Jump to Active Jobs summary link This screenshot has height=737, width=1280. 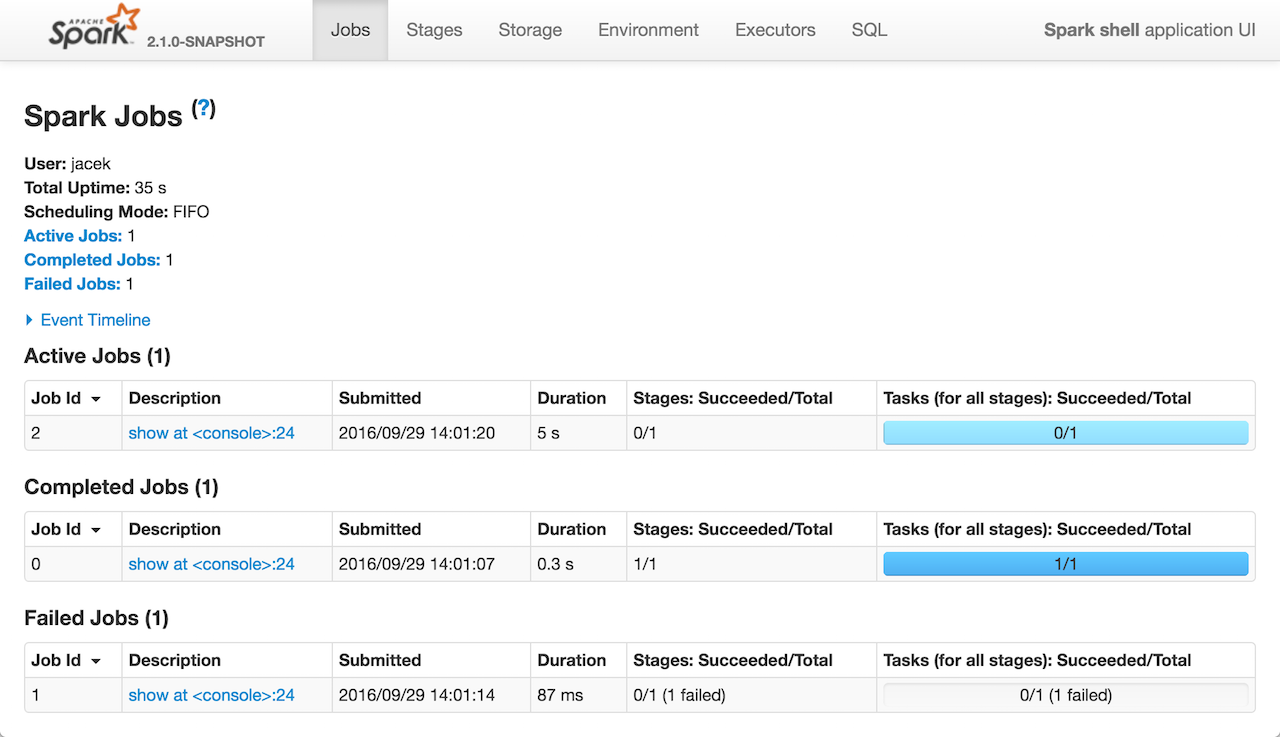73,236
